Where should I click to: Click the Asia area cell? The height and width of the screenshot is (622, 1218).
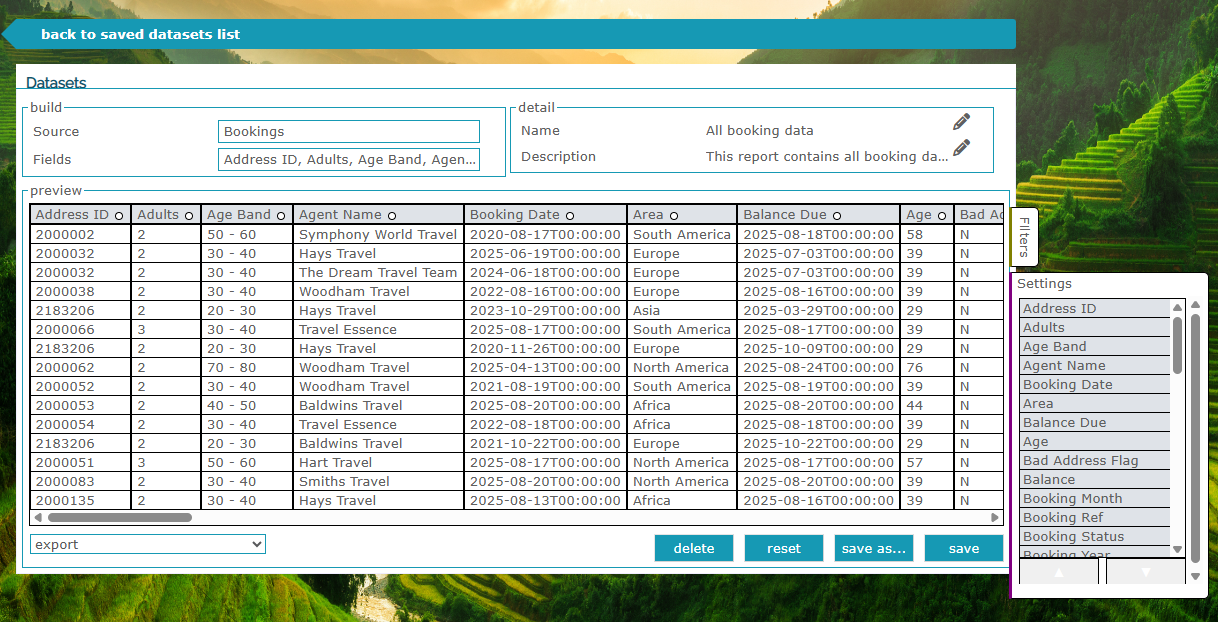pyautogui.click(x=682, y=311)
